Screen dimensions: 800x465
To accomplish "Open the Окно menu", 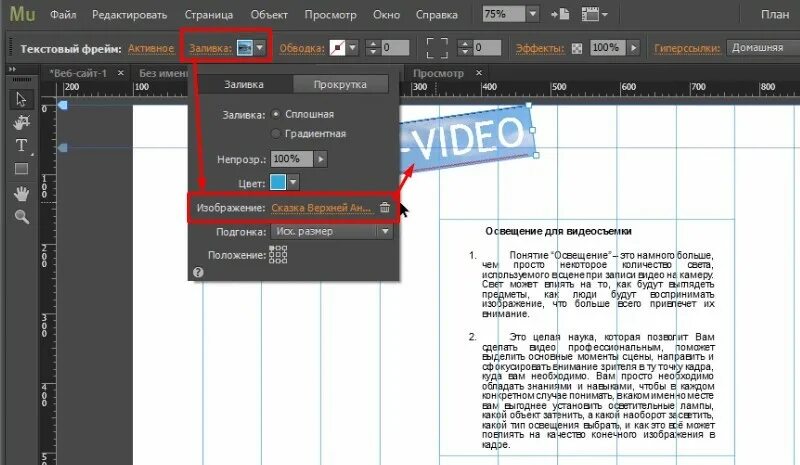I will click(386, 15).
